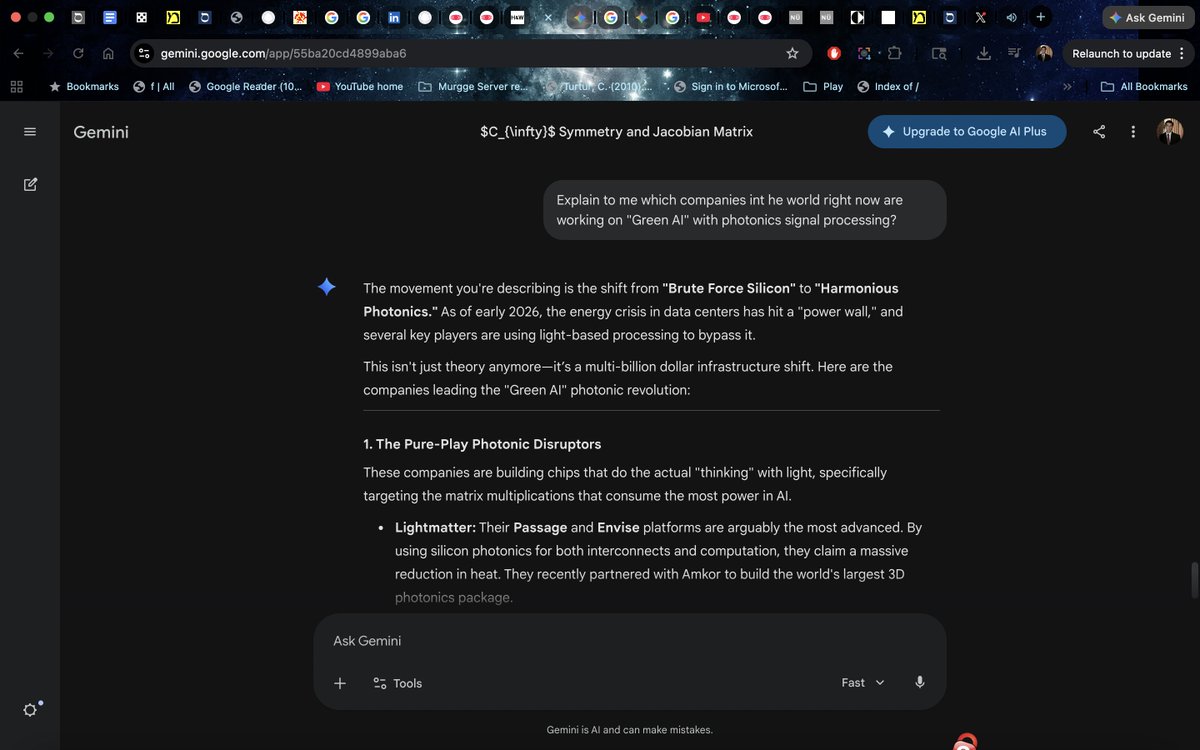Open the Play bookmarks folder
The height and width of the screenshot is (750, 1200).
click(823, 87)
